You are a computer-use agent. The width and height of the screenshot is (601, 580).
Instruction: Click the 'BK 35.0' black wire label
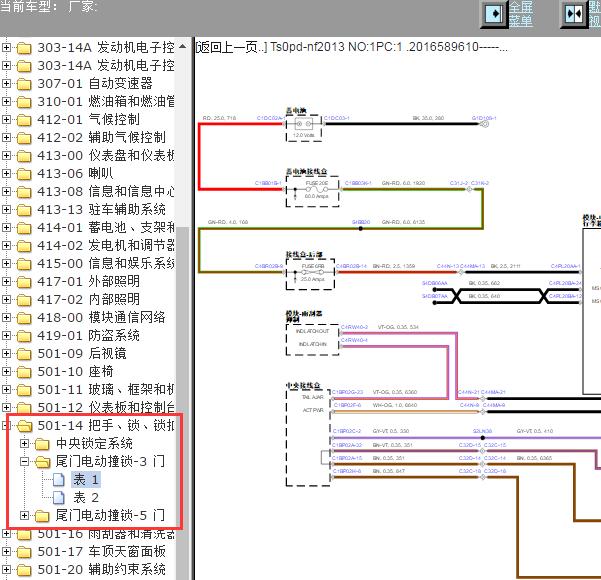pos(428,118)
